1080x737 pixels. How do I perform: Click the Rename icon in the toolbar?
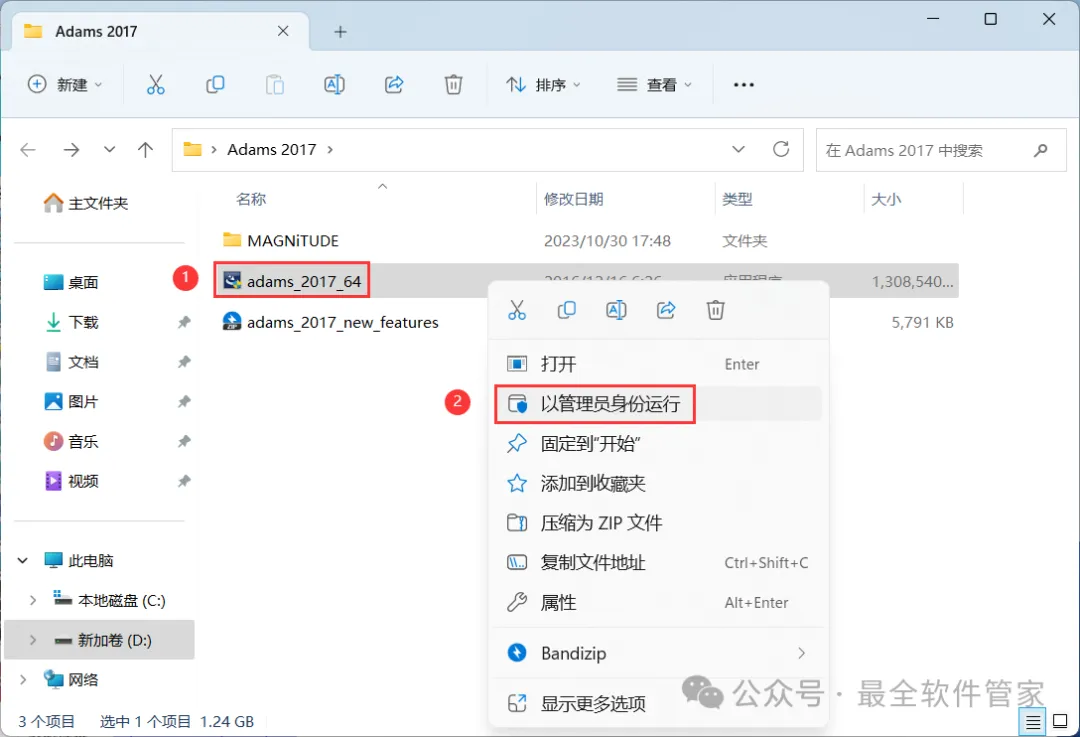334,85
